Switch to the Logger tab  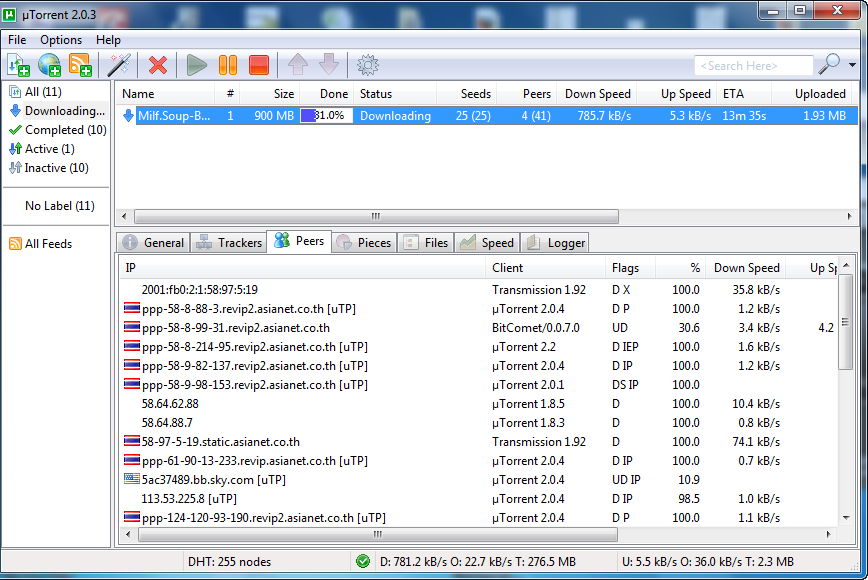(555, 242)
